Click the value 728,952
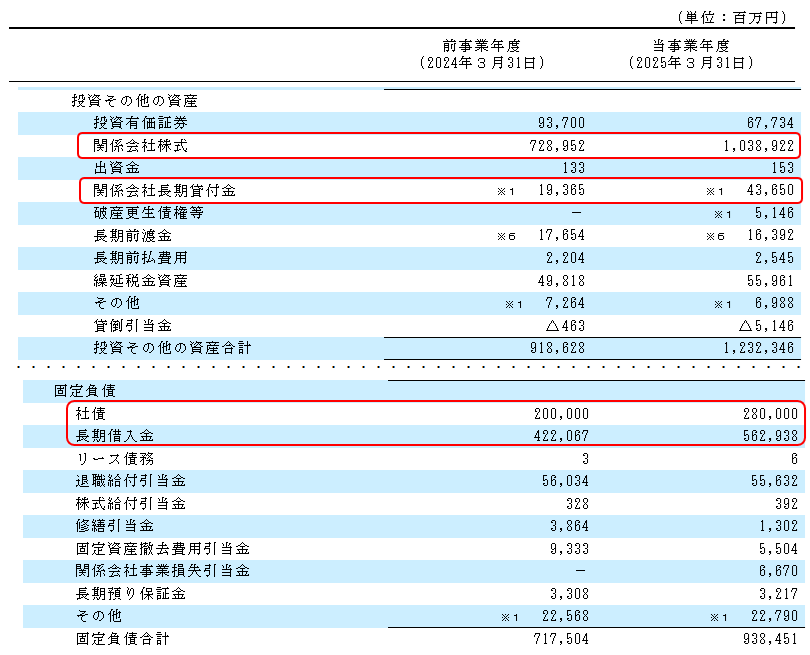This screenshot has height=655, width=810. 554,146
